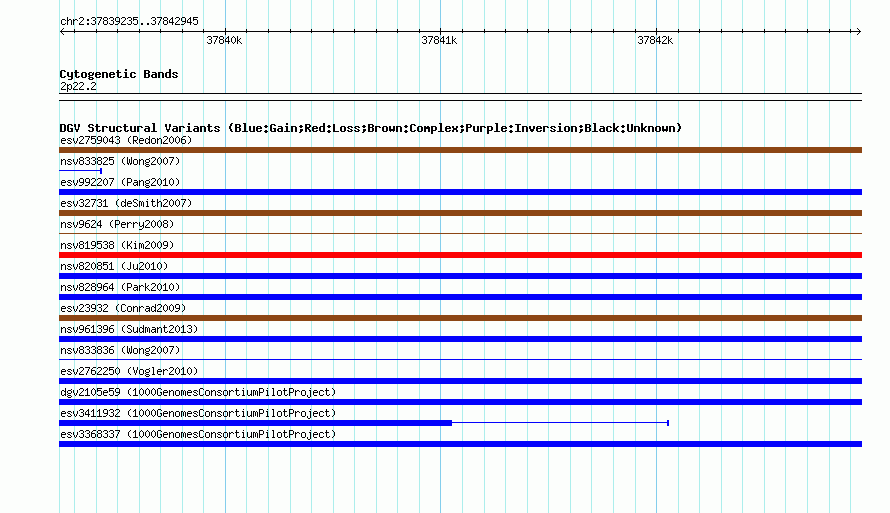Click the thin esv3411932 extension line

tap(560, 423)
